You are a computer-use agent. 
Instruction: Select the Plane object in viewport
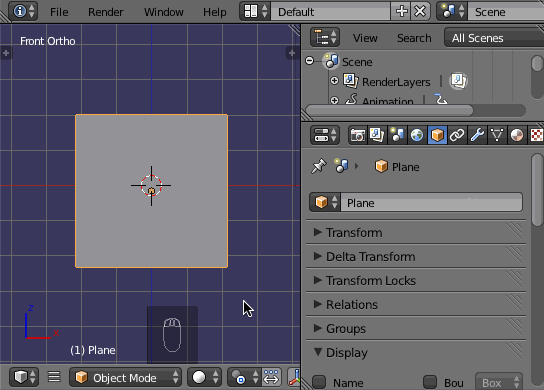[152, 191]
